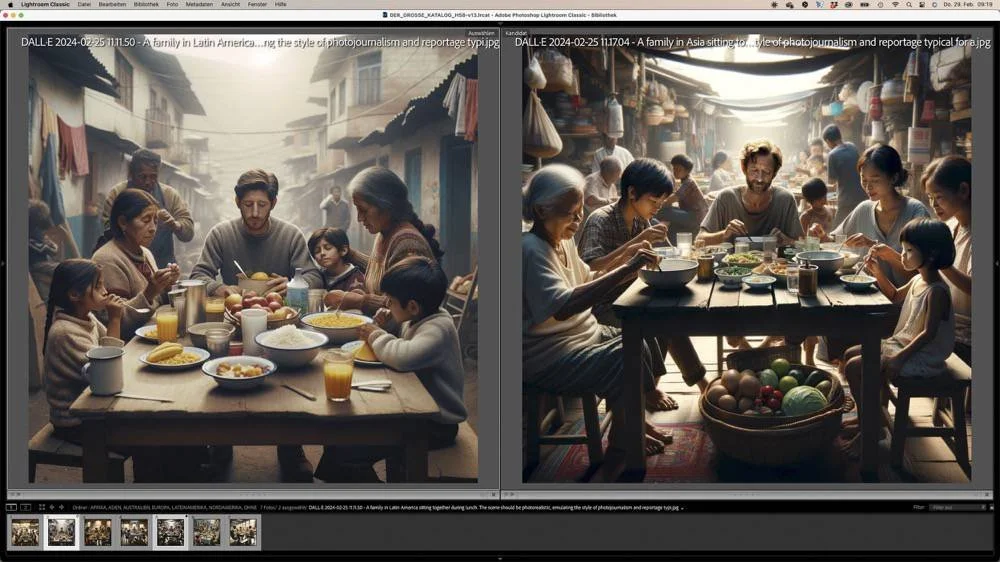Expand the top panel handle
The height and width of the screenshot is (562, 1000).
[x=500, y=24]
